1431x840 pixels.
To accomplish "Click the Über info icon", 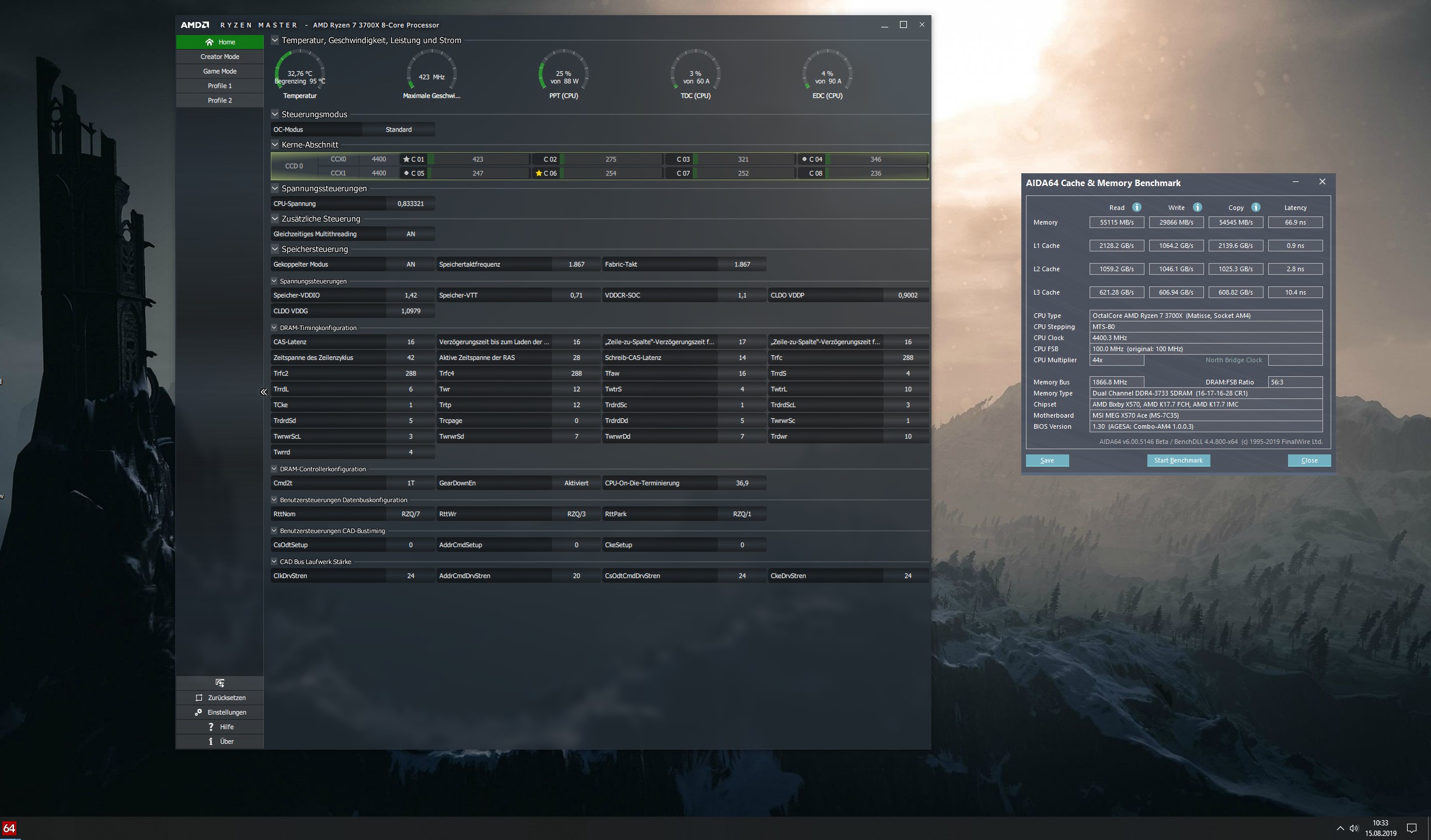I will pos(211,741).
